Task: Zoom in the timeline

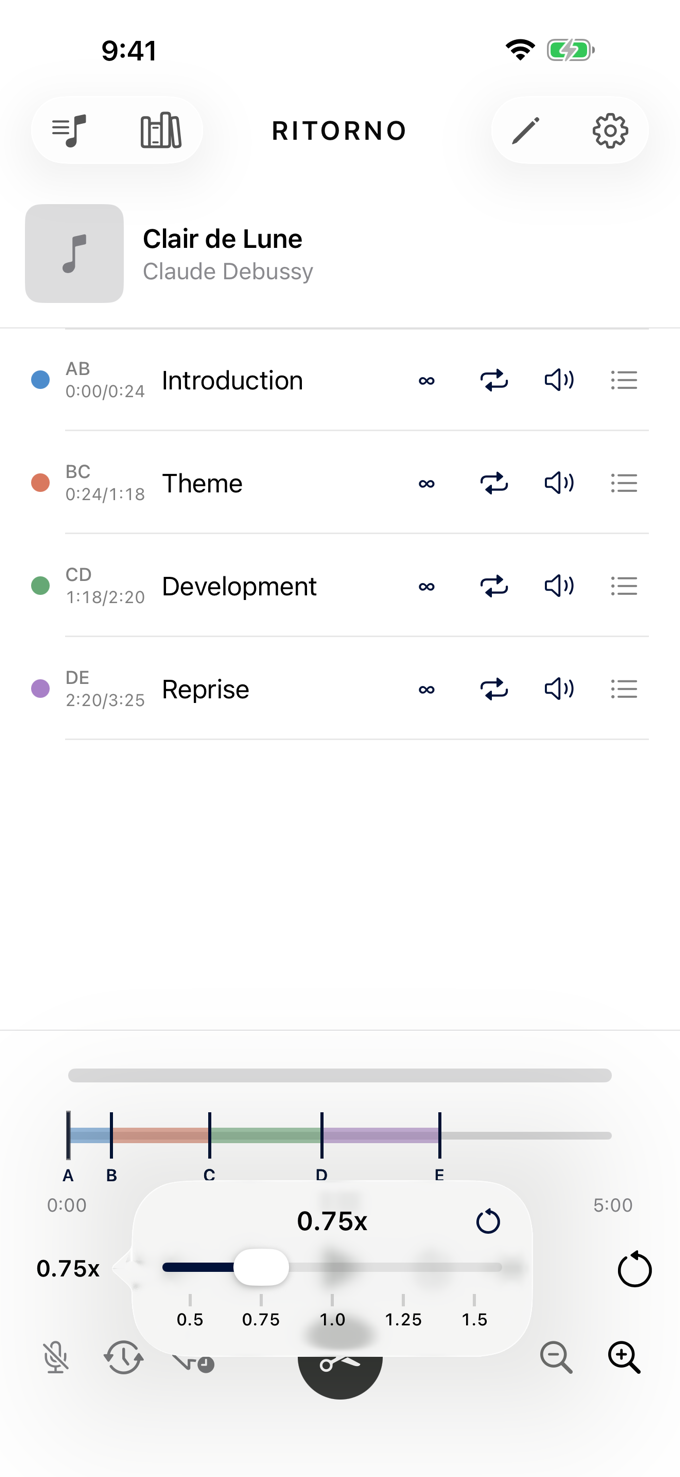Action: 624,1357
